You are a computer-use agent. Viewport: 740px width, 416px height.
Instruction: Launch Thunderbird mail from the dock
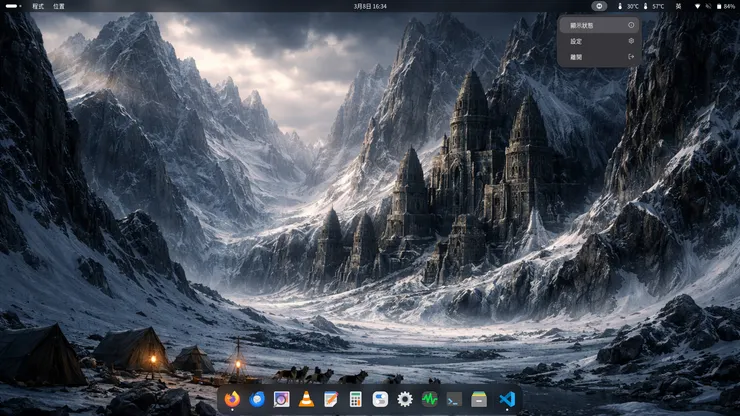click(258, 399)
